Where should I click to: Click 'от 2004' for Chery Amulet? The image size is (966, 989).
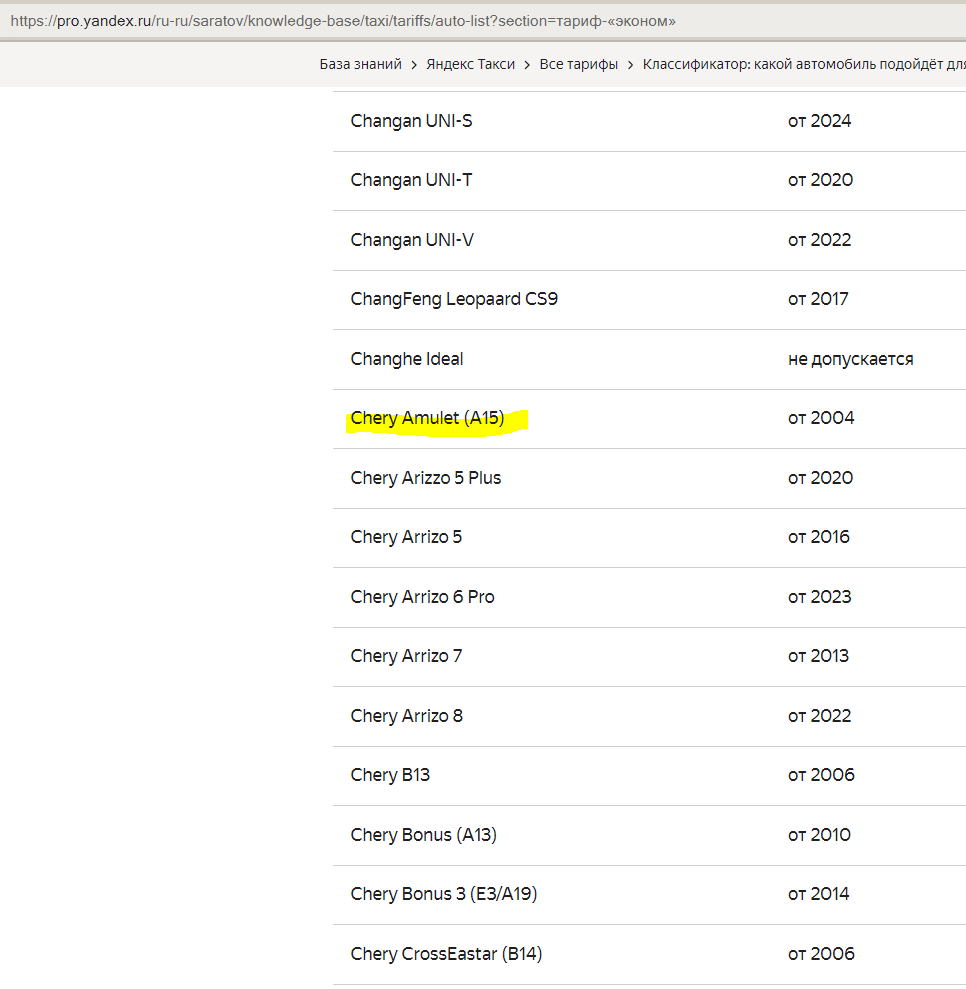[x=821, y=418]
